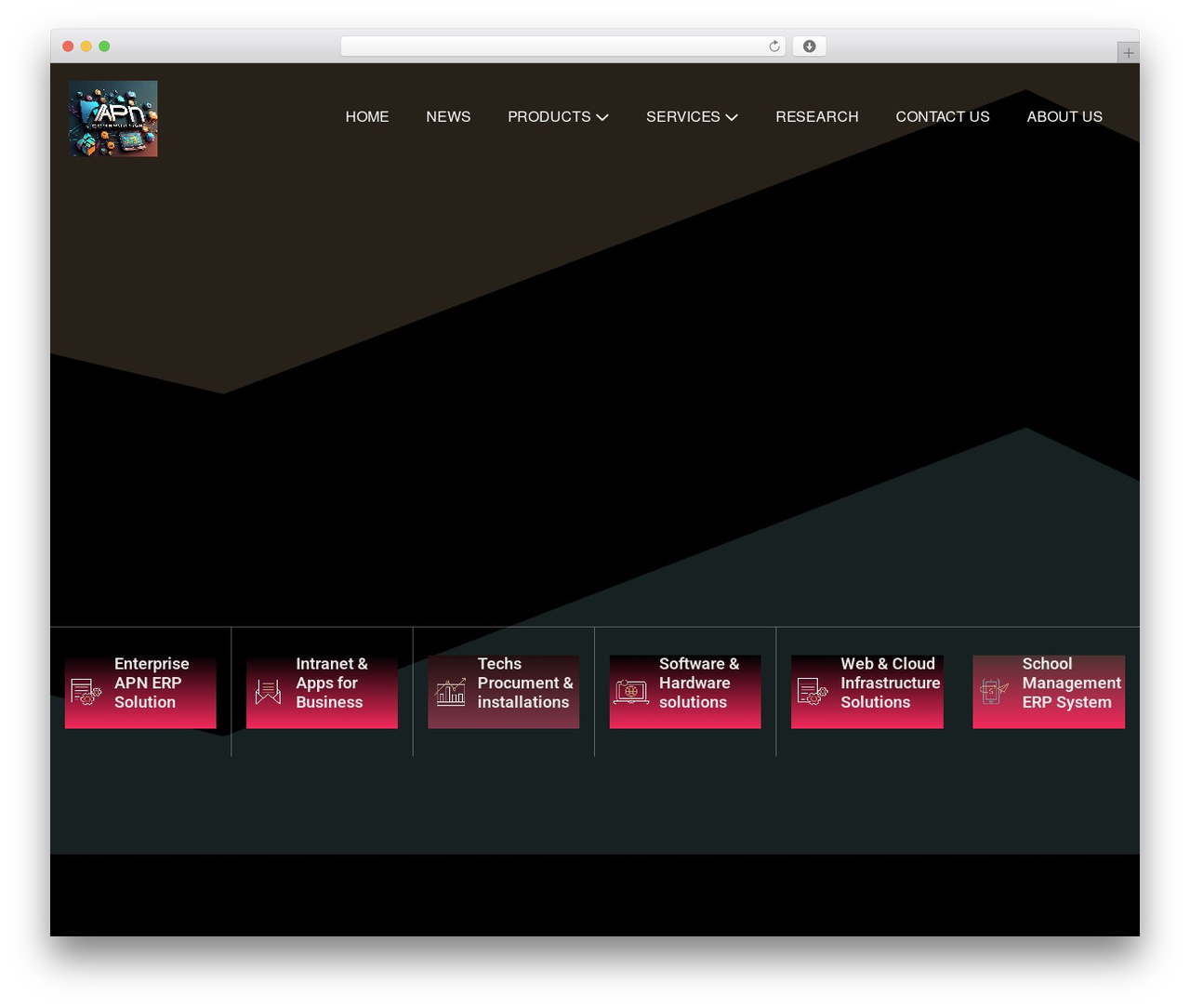Open the News menu item
The width and height of the screenshot is (1190, 1008).
click(x=448, y=117)
